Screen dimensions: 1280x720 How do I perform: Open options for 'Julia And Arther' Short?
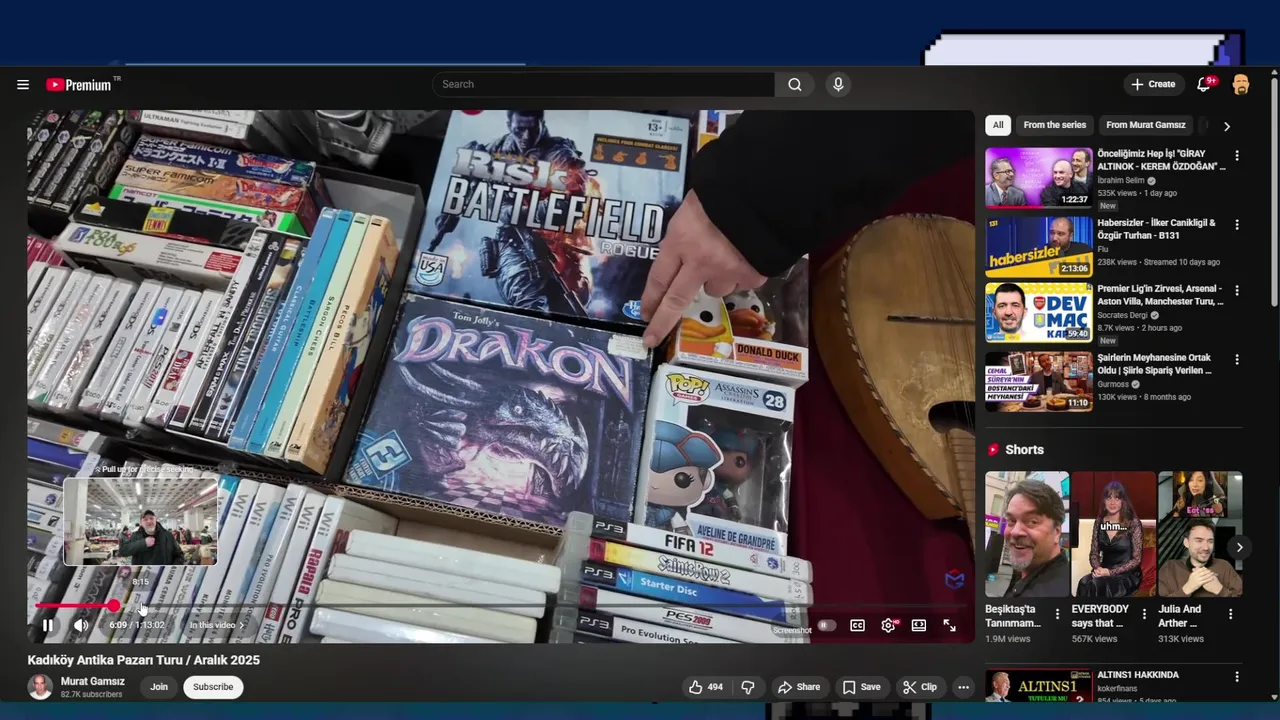click(x=1231, y=614)
